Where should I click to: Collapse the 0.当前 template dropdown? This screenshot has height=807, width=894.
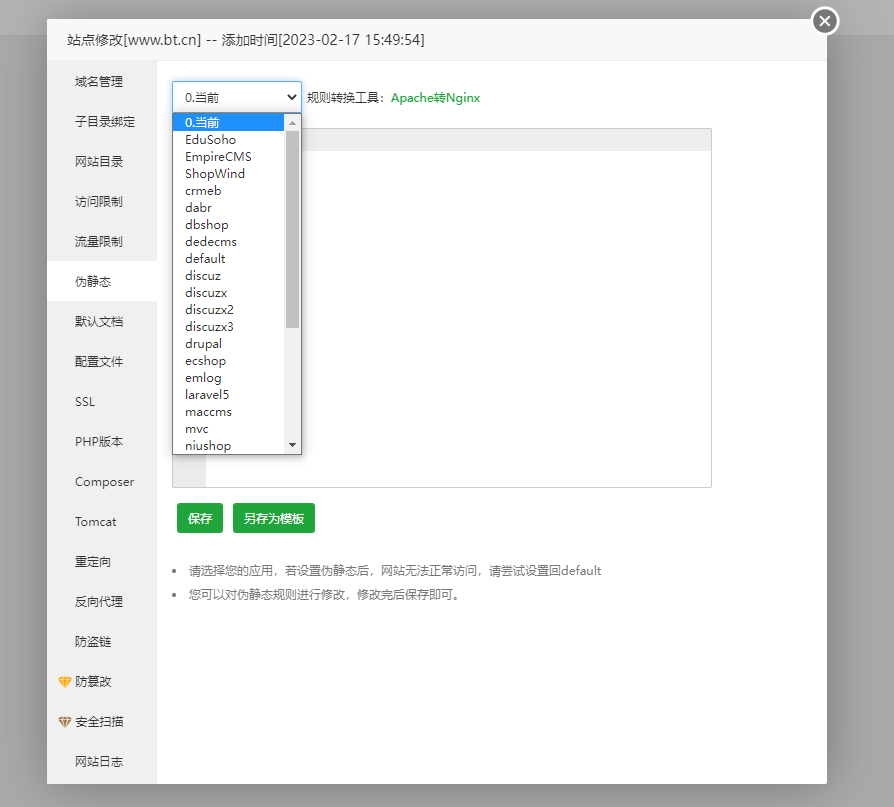236,97
